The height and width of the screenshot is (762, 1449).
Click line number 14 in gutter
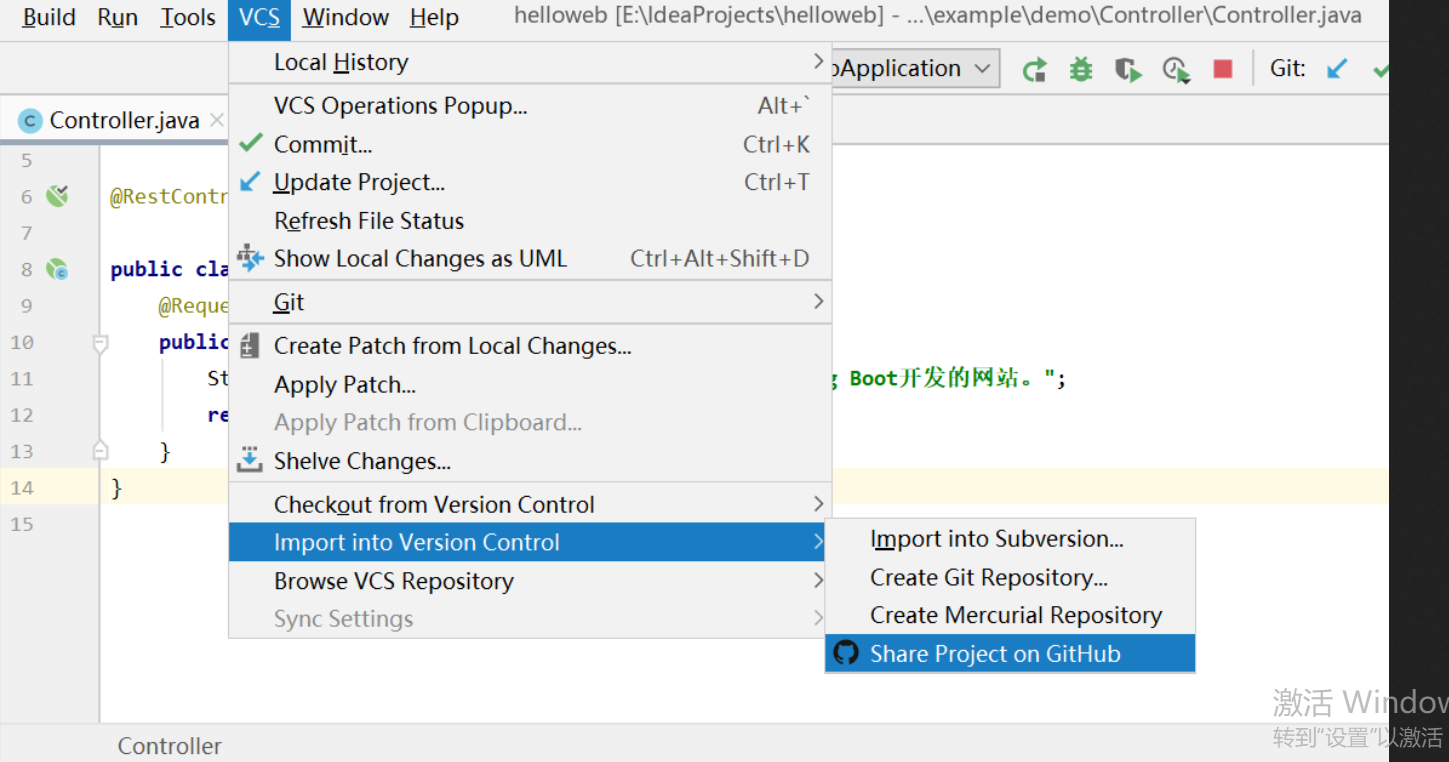point(22,488)
